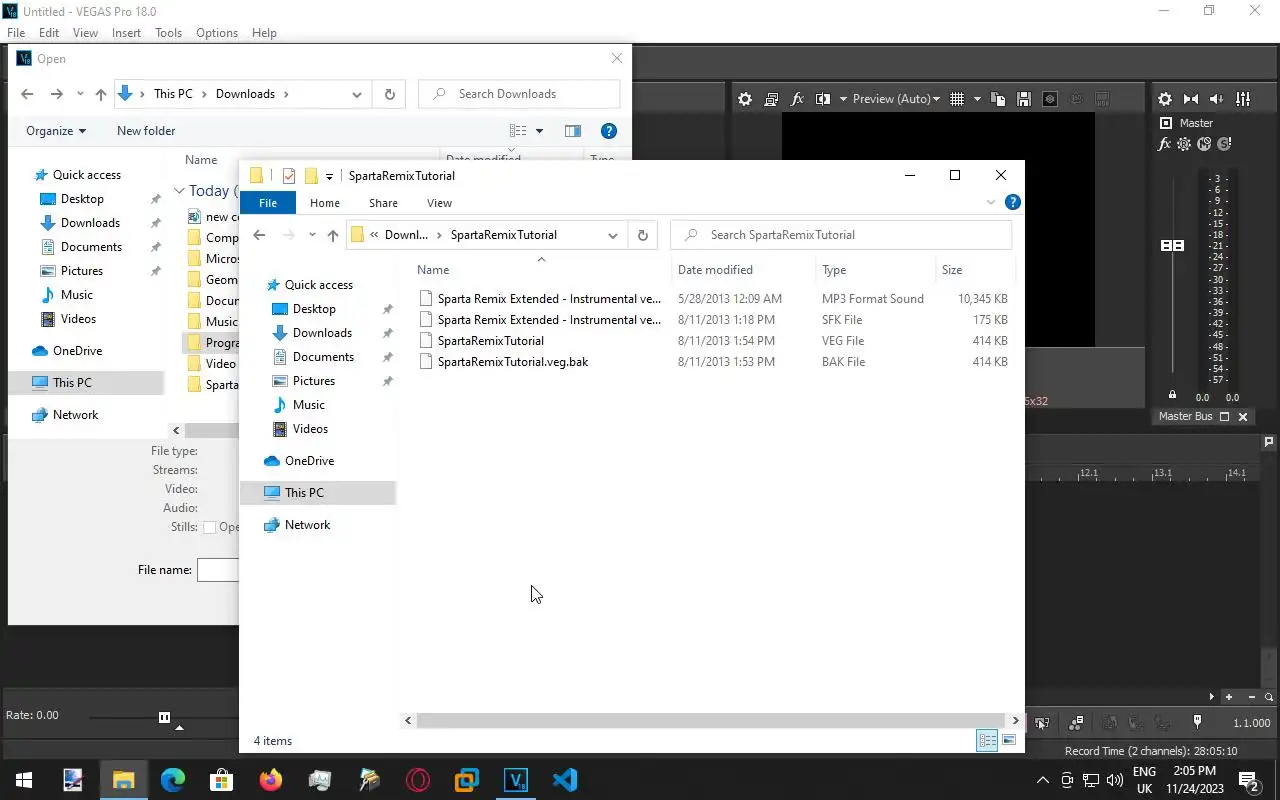Click Master automation settings gear icon

click(x=1184, y=144)
